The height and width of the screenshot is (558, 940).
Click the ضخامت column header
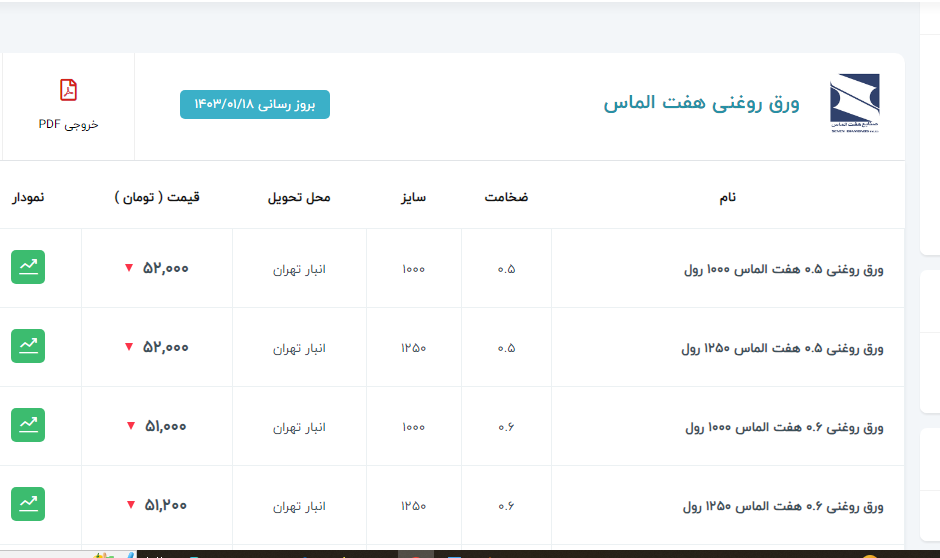coord(506,197)
